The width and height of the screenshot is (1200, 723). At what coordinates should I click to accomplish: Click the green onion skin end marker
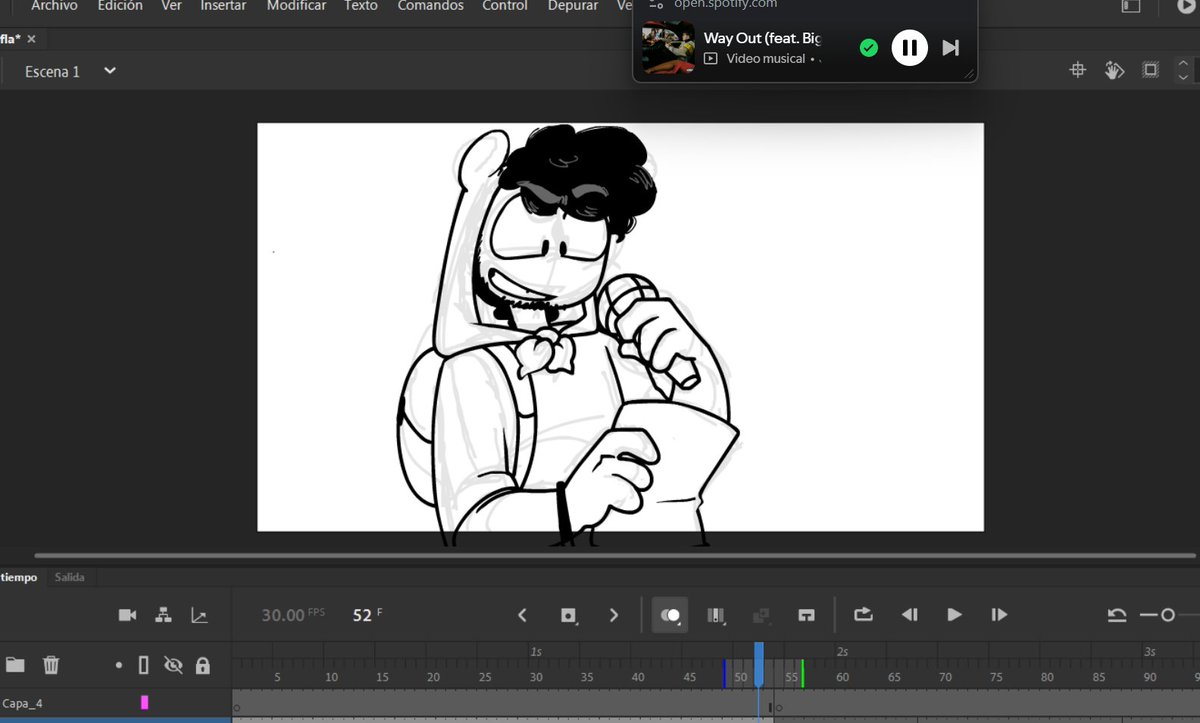point(802,673)
